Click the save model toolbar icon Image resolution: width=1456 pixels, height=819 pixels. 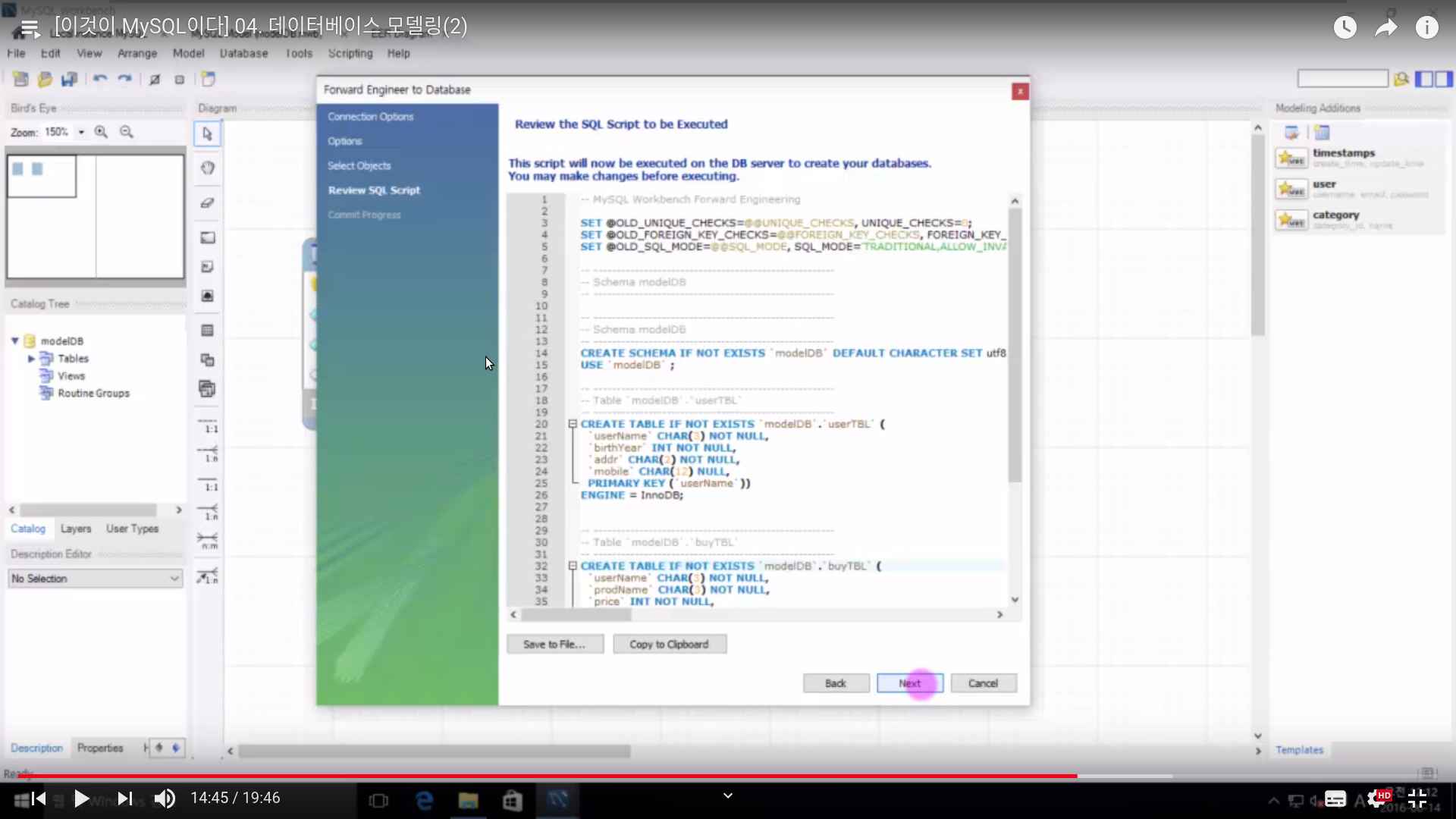(x=69, y=79)
